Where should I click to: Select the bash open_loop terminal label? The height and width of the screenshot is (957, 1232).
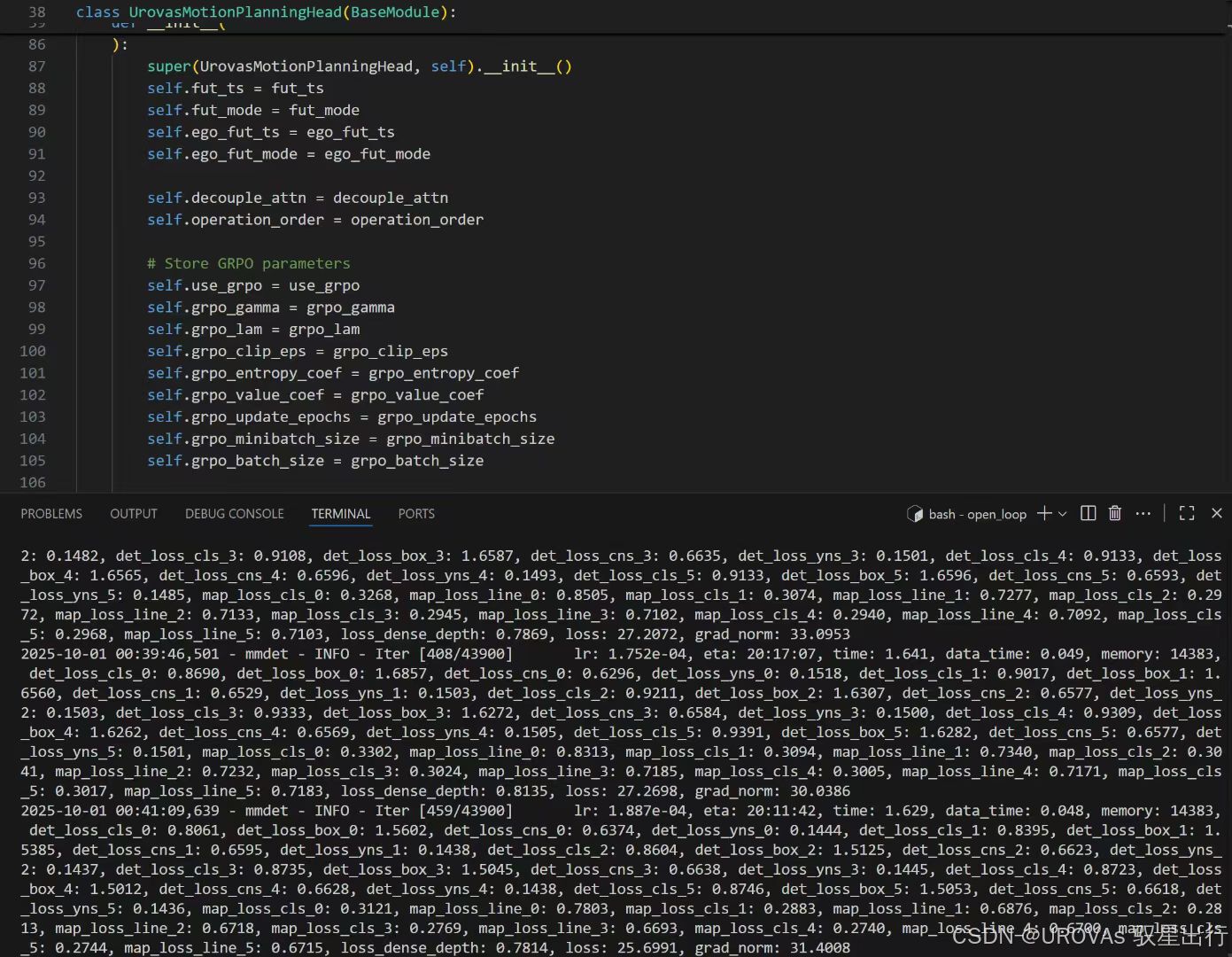977,514
